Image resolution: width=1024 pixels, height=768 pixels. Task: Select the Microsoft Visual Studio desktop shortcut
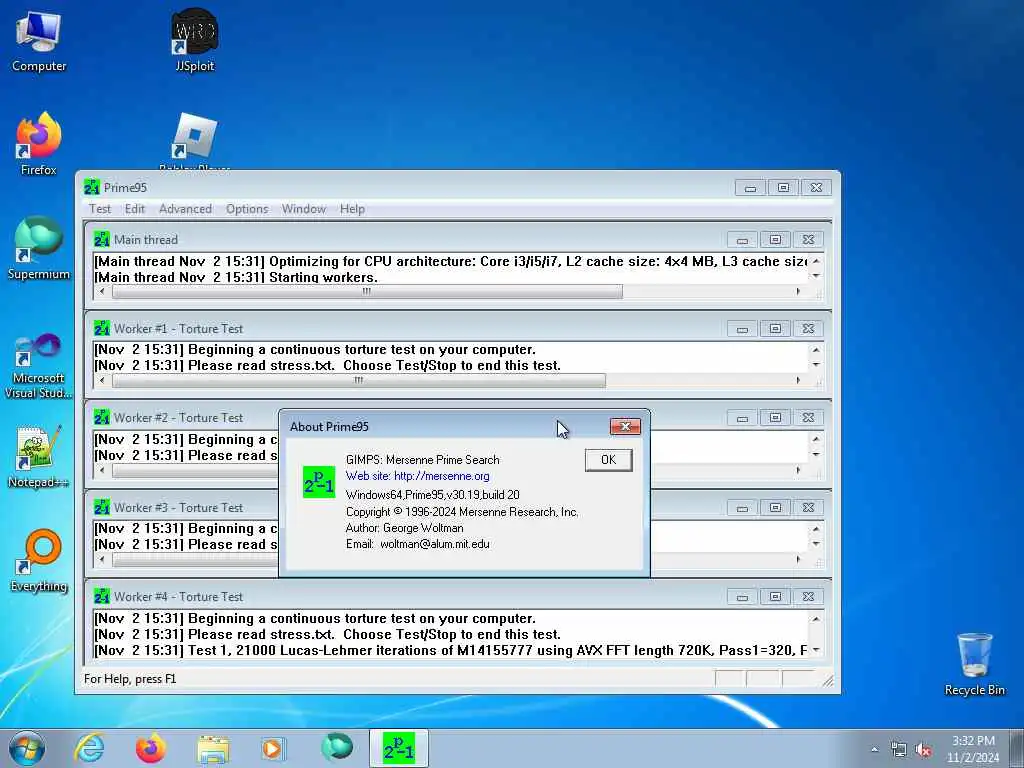pos(39,366)
